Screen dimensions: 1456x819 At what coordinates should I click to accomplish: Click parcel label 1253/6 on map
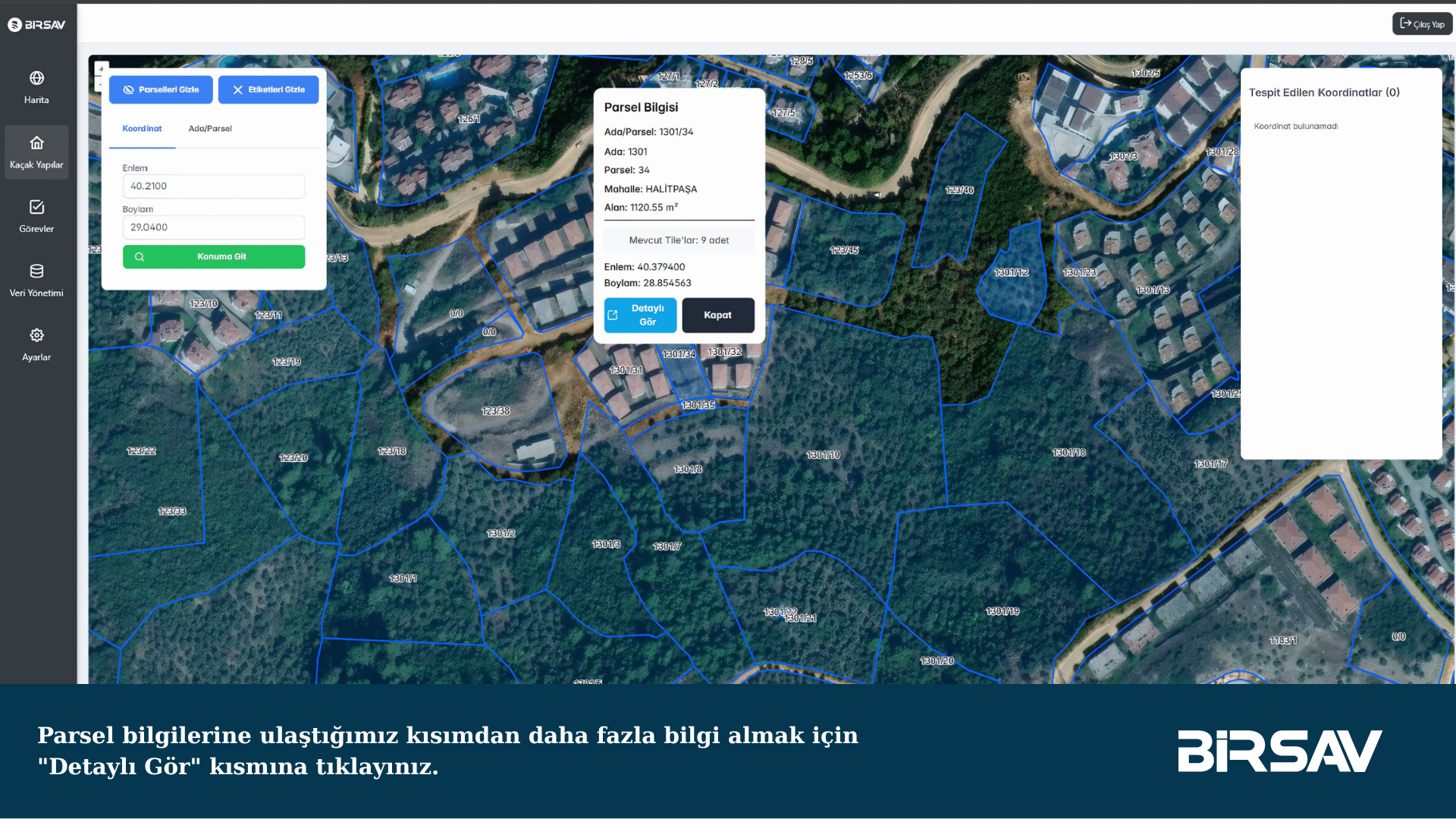[858, 76]
